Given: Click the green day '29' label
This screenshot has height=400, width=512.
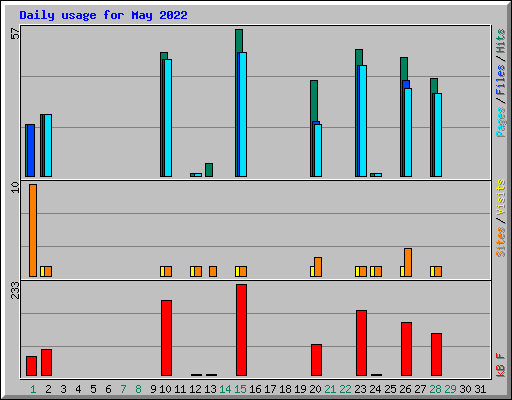Looking at the screenshot, I should click(450, 389).
